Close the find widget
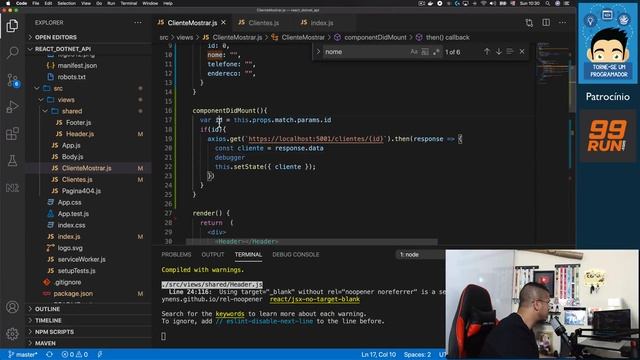Screen dimensions: 640x360 point(522,51)
